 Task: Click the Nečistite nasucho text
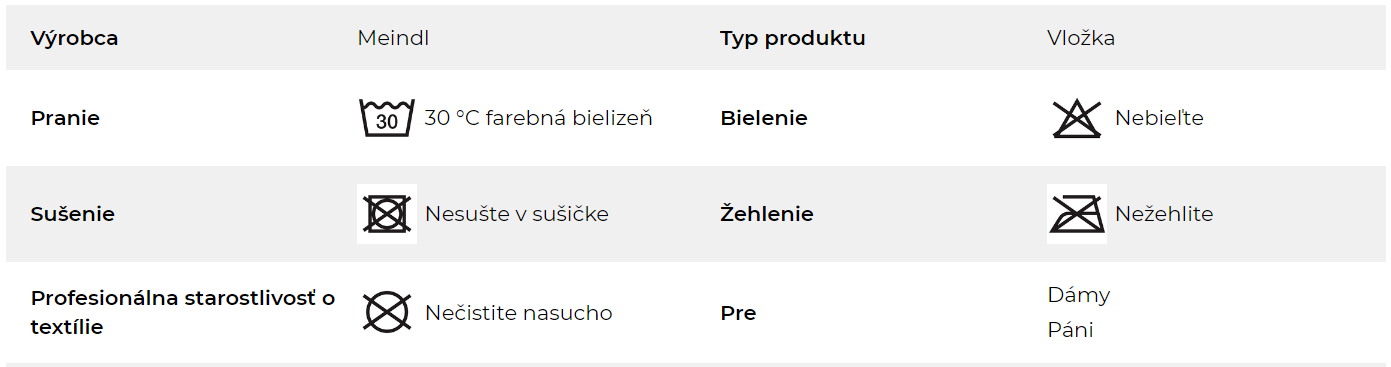click(519, 313)
